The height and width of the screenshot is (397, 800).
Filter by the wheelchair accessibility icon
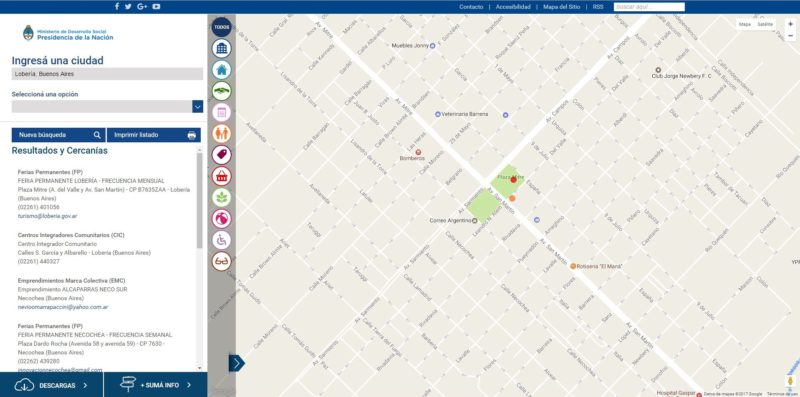point(221,240)
